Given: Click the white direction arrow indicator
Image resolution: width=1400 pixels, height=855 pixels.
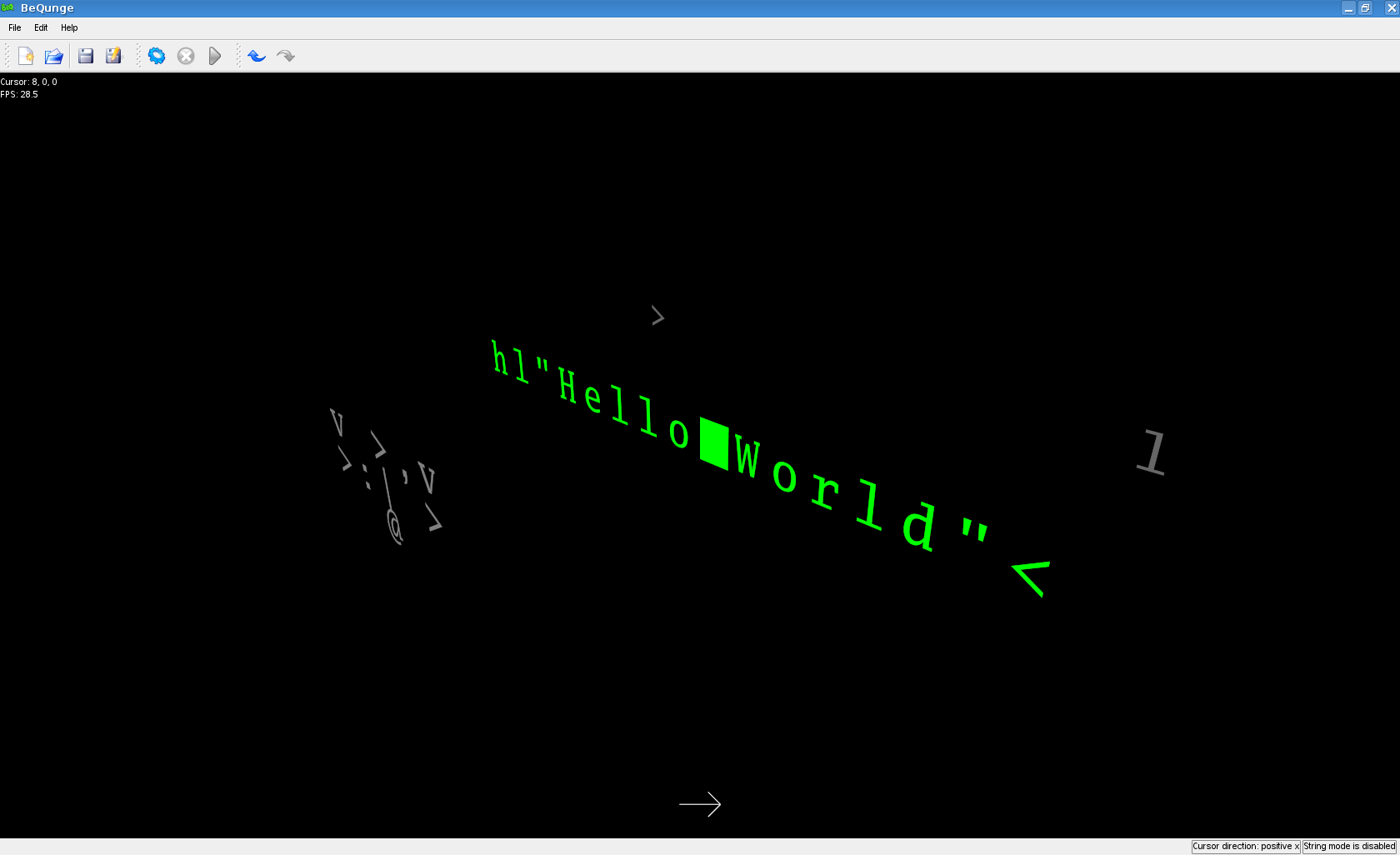Looking at the screenshot, I should pyautogui.click(x=700, y=804).
